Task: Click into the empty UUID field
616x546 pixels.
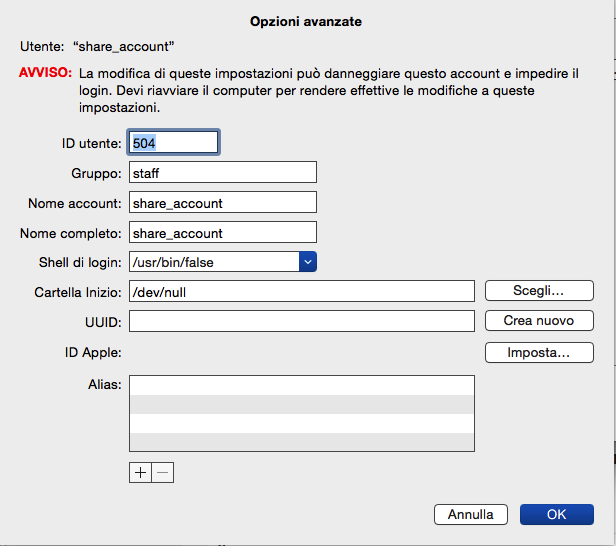Action: pos(302,321)
